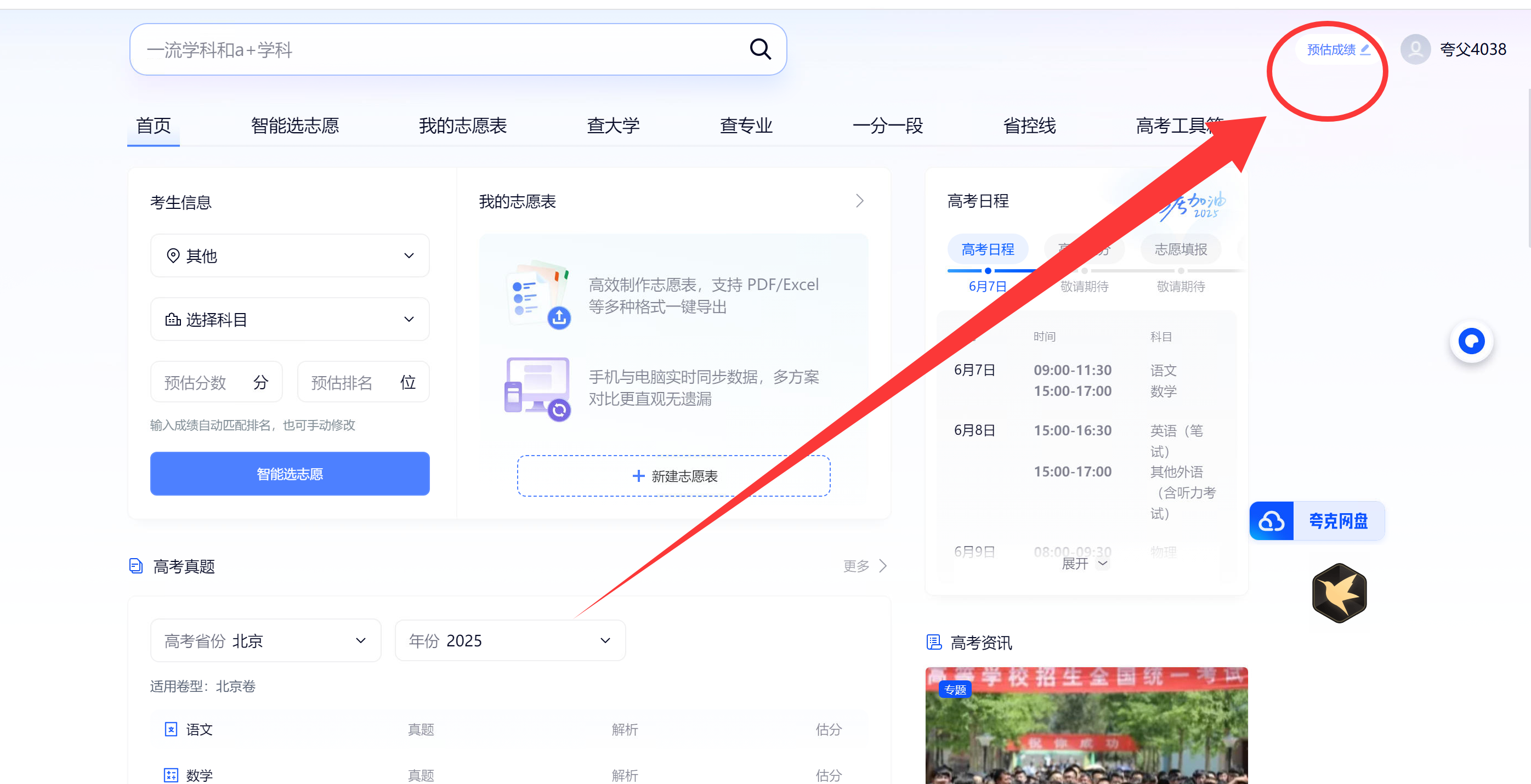This screenshot has width=1531, height=784.
Task: Open the floating blue chat assistant icon
Action: (x=1471, y=341)
